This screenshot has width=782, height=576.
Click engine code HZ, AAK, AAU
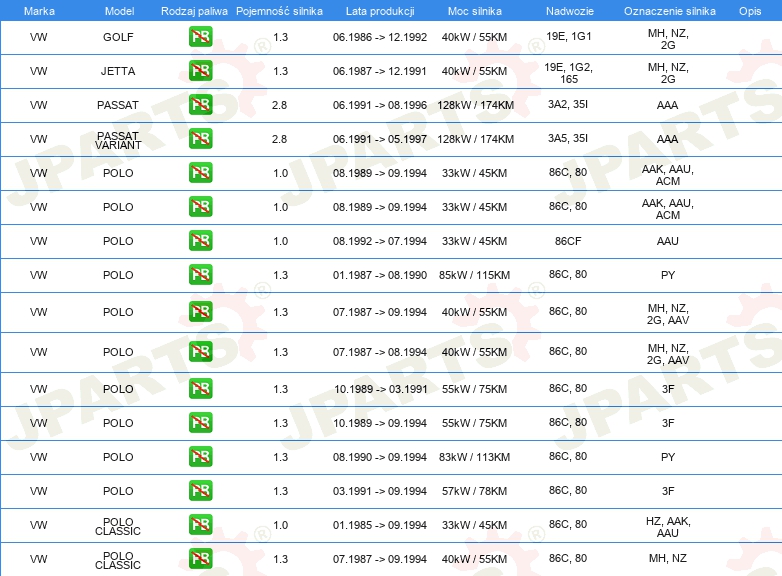(x=668, y=527)
